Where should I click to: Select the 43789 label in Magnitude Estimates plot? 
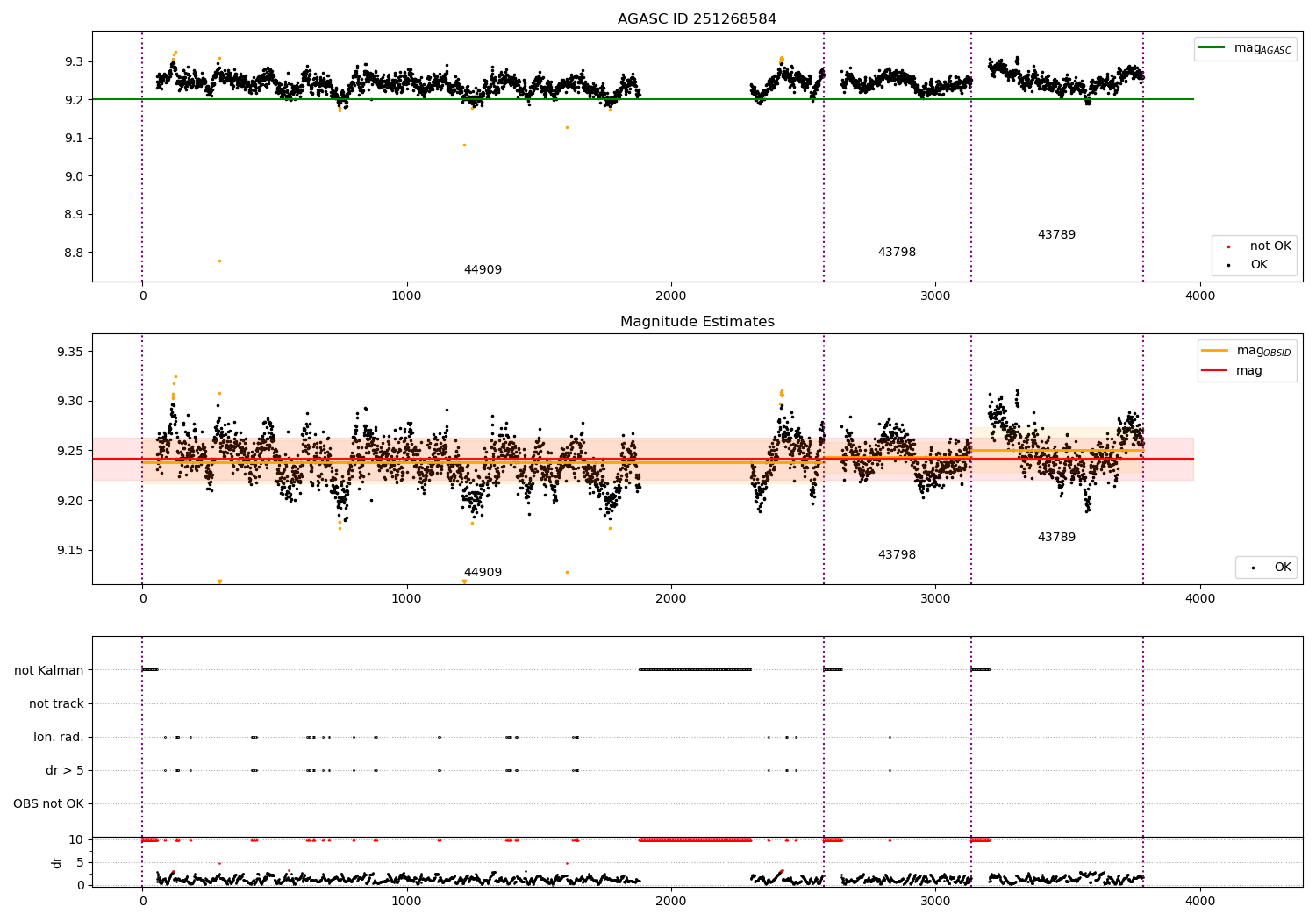coord(1056,538)
